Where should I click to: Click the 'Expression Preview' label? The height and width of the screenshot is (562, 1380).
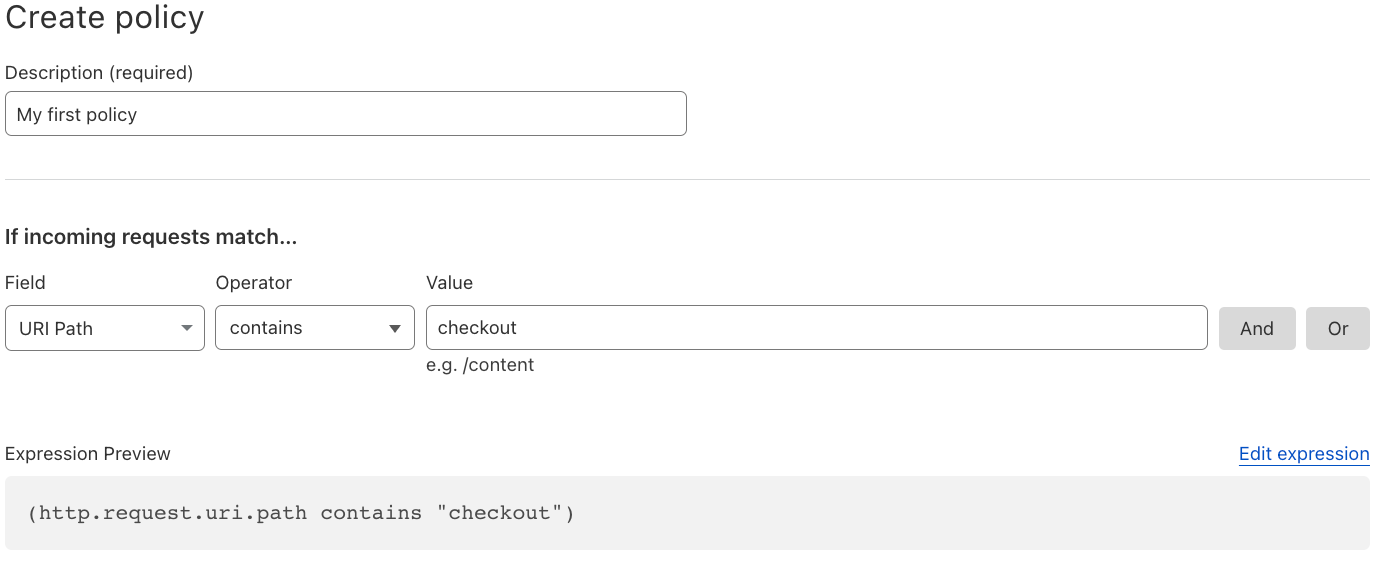(88, 454)
